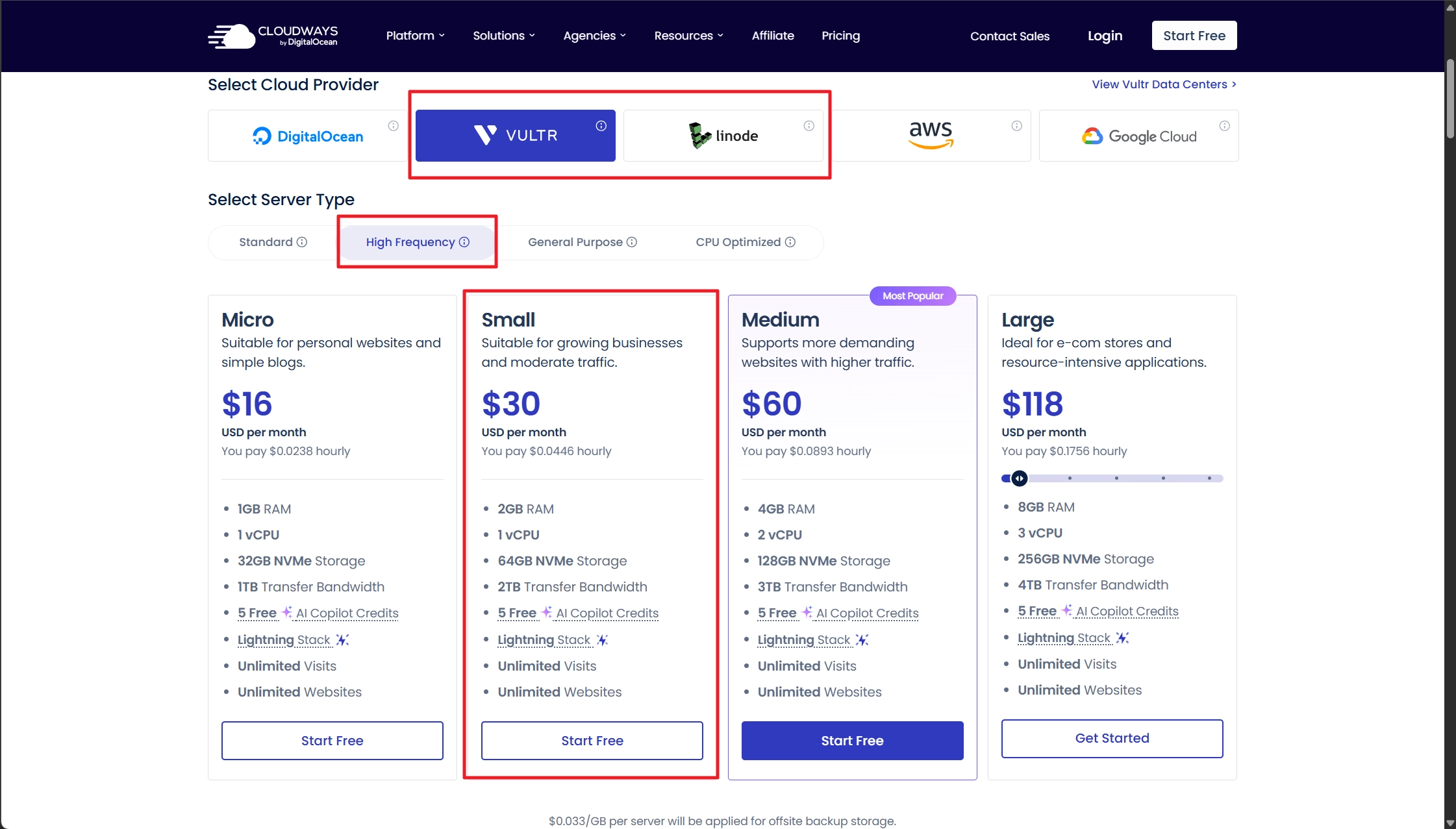Click lightning icon beside Micro Lightning Stack

click(x=342, y=640)
